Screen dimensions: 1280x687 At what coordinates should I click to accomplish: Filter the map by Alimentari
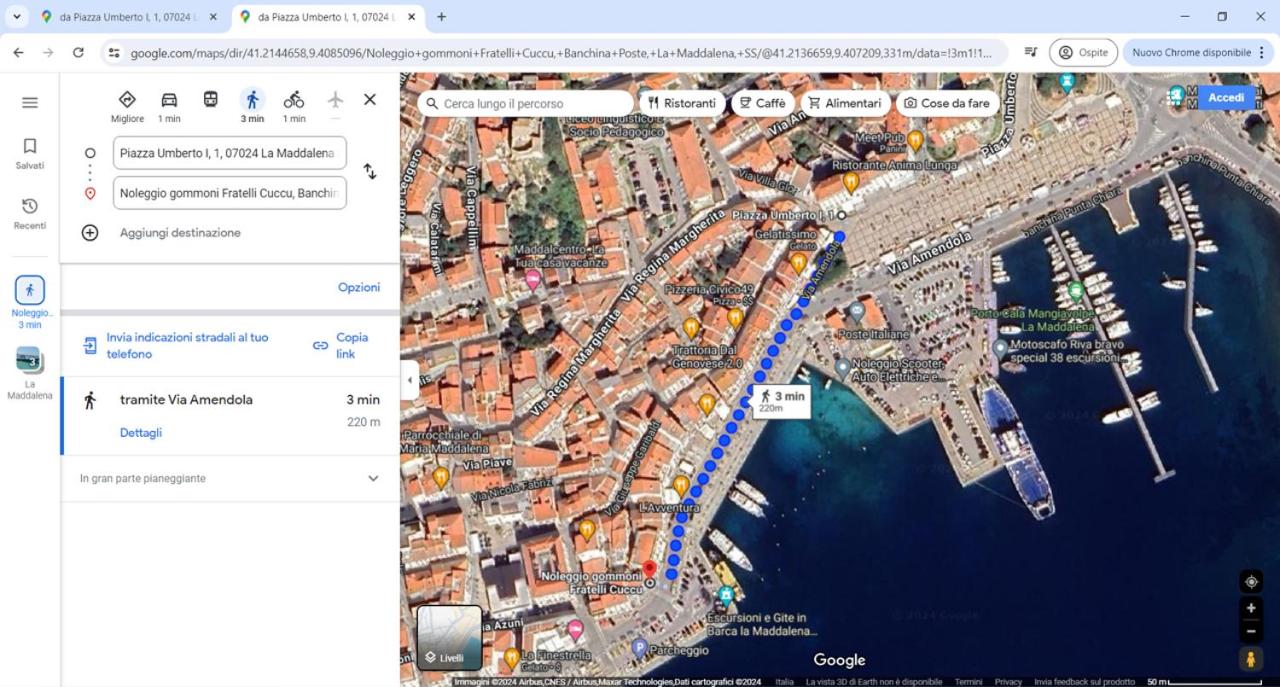pyautogui.click(x=845, y=103)
